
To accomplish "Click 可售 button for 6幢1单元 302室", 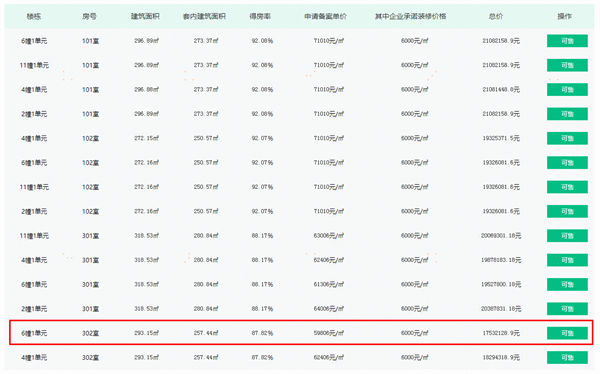I will 567,333.
